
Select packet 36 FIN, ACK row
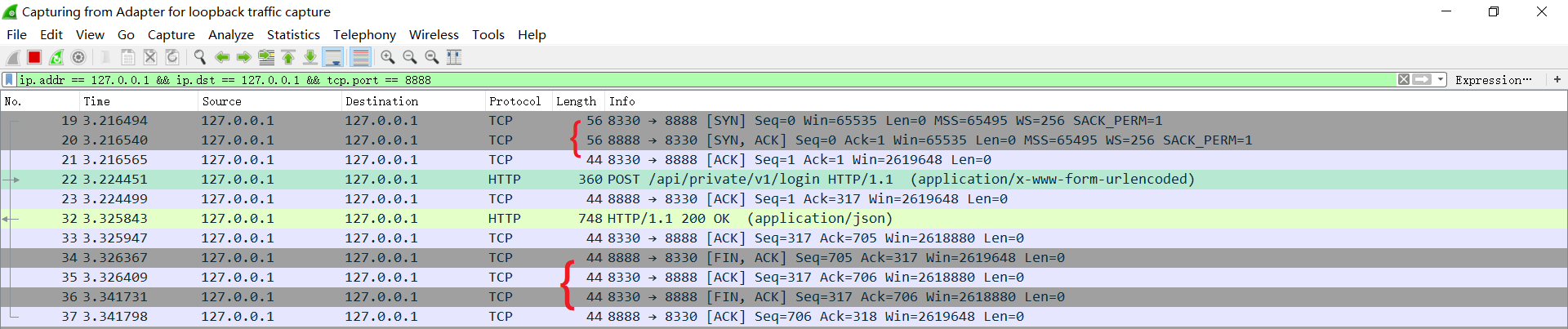784,297
